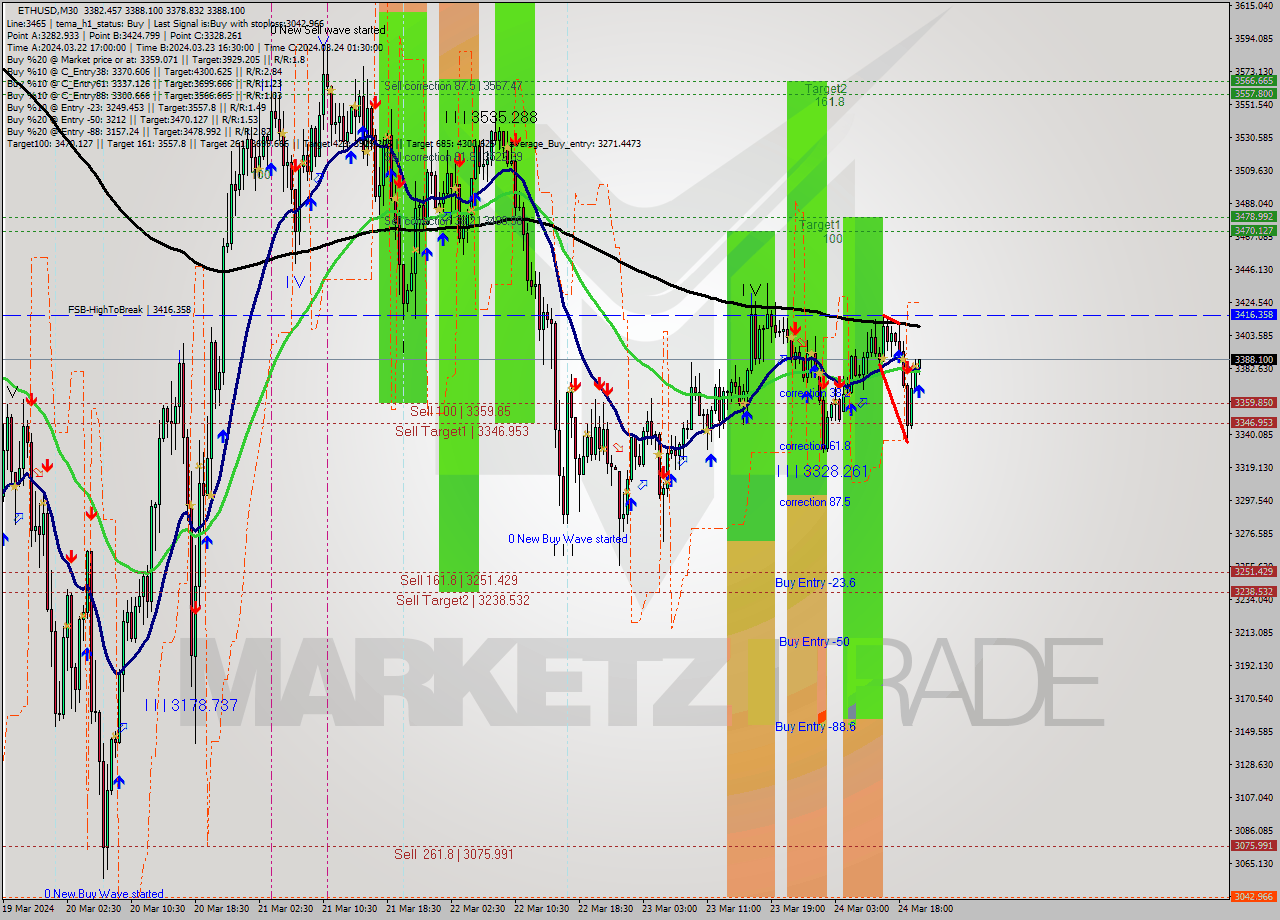Image resolution: width=1280 pixels, height=920 pixels.
Task: Click the '21 Mar 10:30' time axis label
Action: coord(349,909)
